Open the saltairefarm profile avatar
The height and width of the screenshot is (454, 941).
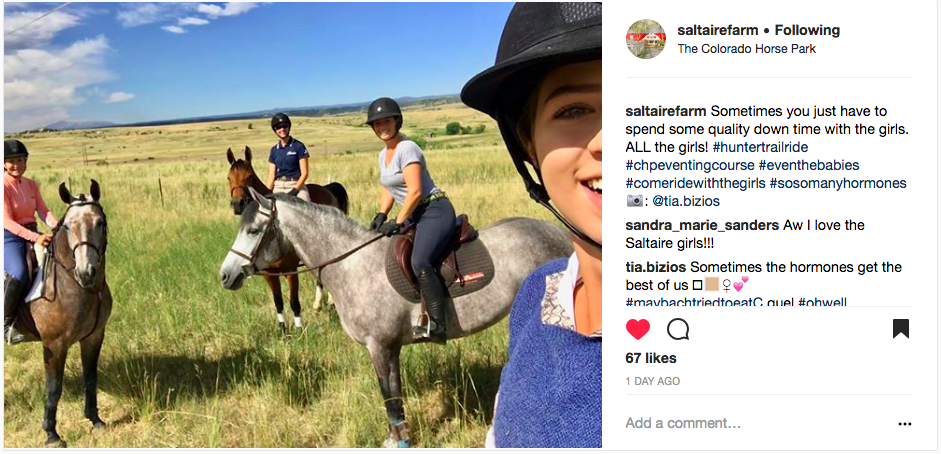point(646,39)
